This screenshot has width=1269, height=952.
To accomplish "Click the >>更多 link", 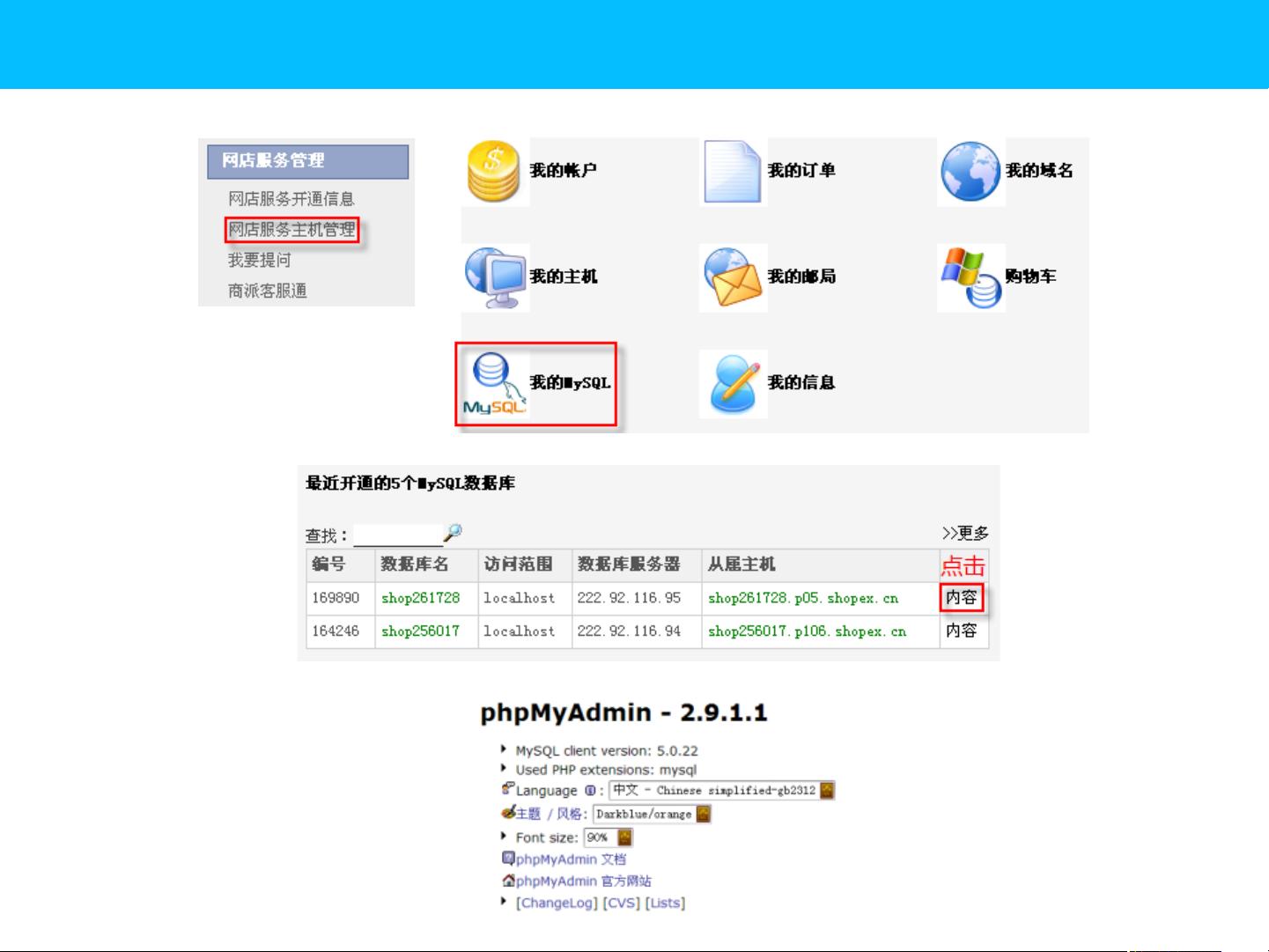I will coord(965,533).
